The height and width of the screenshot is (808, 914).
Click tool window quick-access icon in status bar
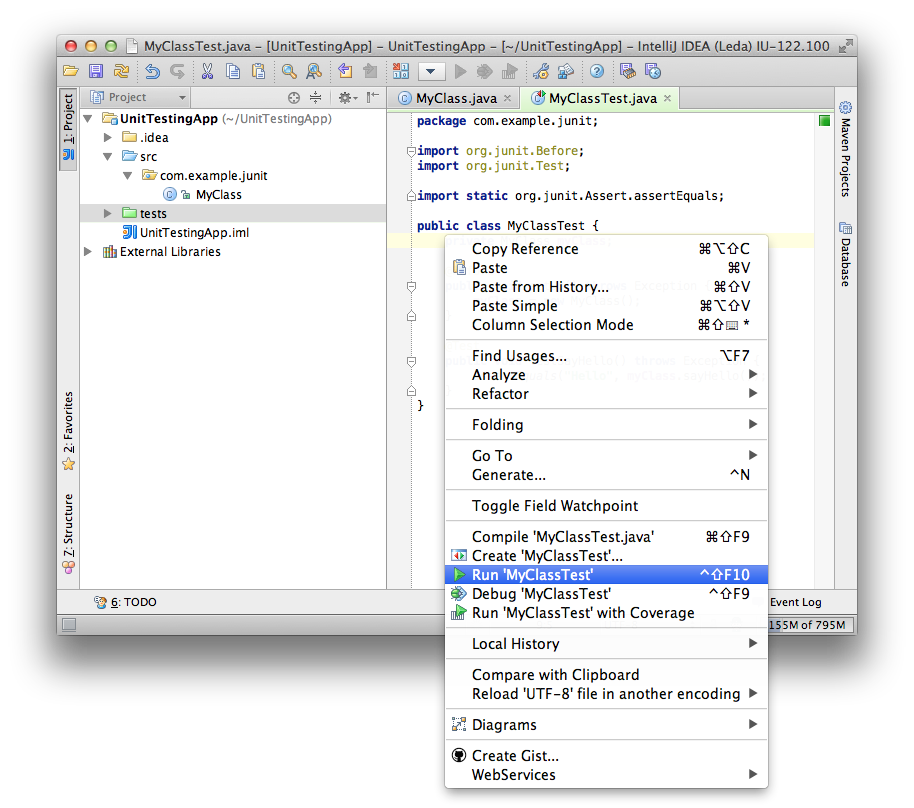[x=69, y=625]
